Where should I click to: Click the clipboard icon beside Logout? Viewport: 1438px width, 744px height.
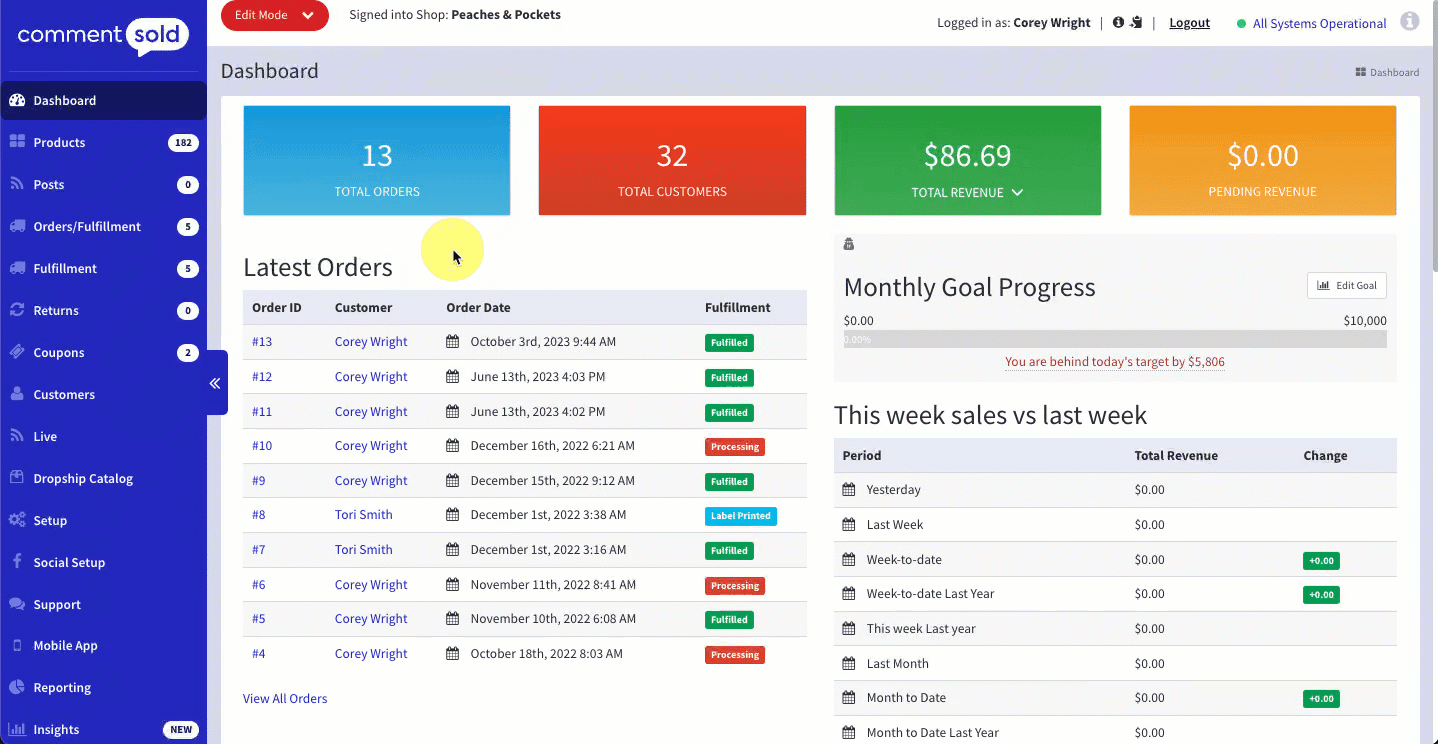tap(1136, 22)
